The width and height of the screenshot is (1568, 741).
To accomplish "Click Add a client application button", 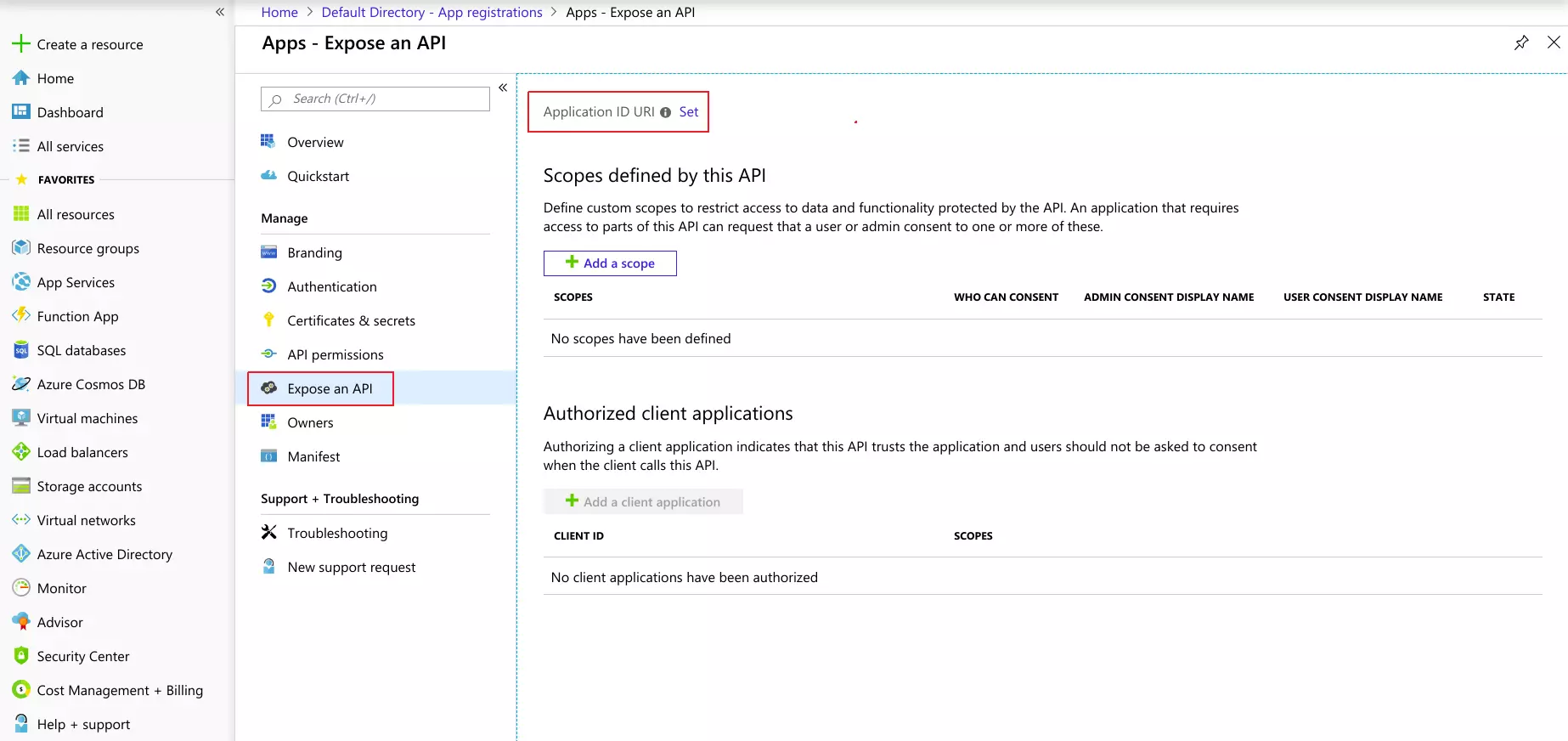I will (643, 501).
